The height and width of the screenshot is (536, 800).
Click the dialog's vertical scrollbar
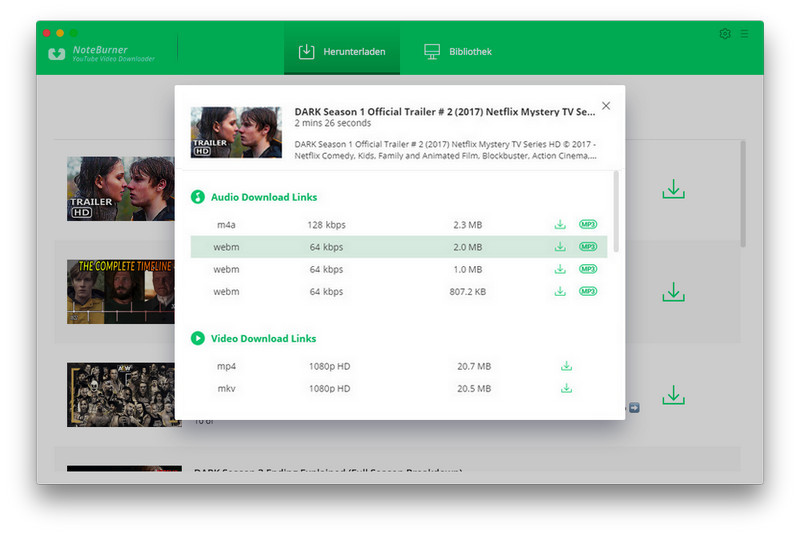616,212
